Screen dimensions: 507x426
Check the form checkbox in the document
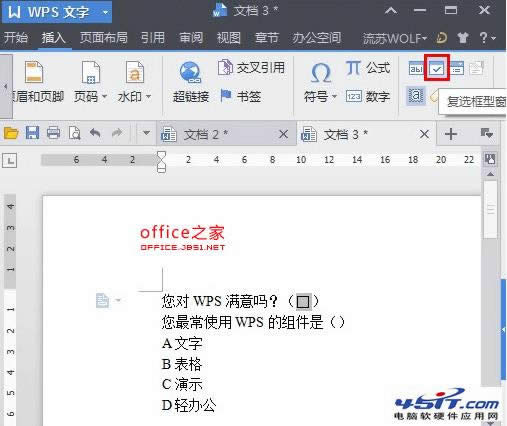303,302
